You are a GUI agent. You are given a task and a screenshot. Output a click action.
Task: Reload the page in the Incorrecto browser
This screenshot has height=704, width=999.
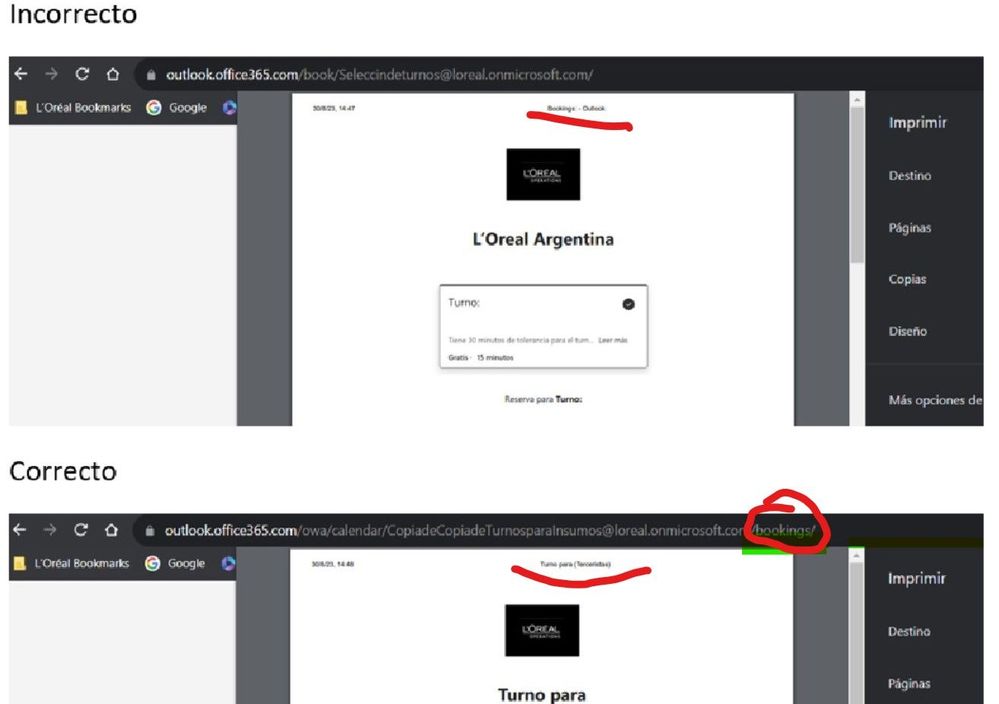(x=82, y=74)
